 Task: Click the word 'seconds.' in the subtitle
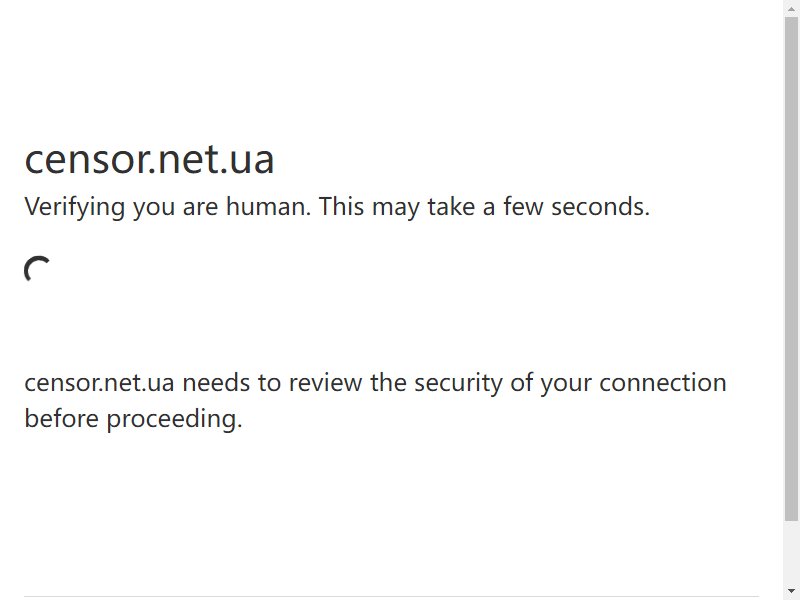[x=601, y=207]
